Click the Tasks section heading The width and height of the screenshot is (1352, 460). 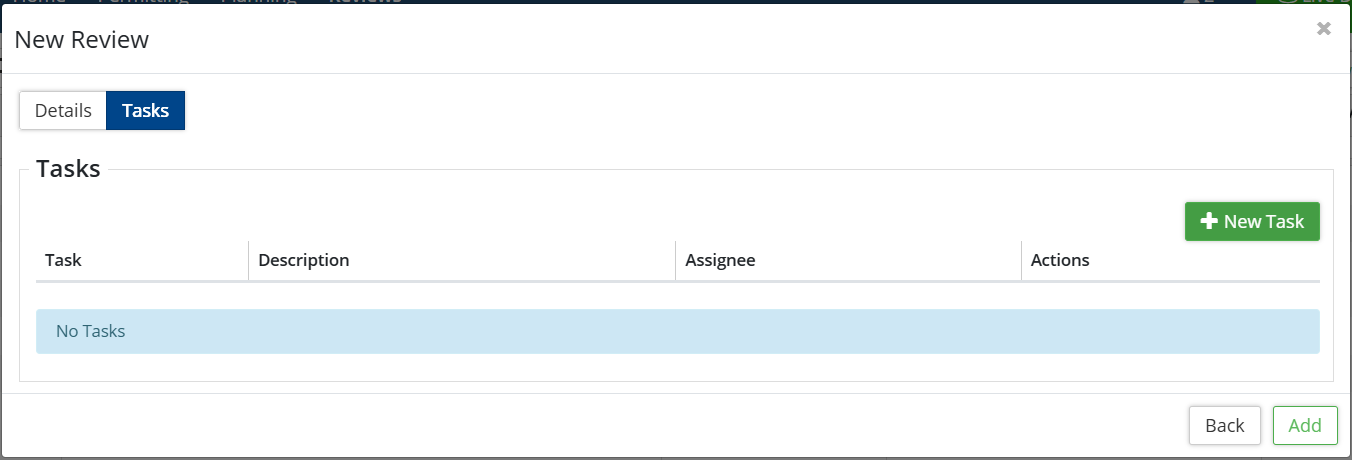[x=68, y=169]
